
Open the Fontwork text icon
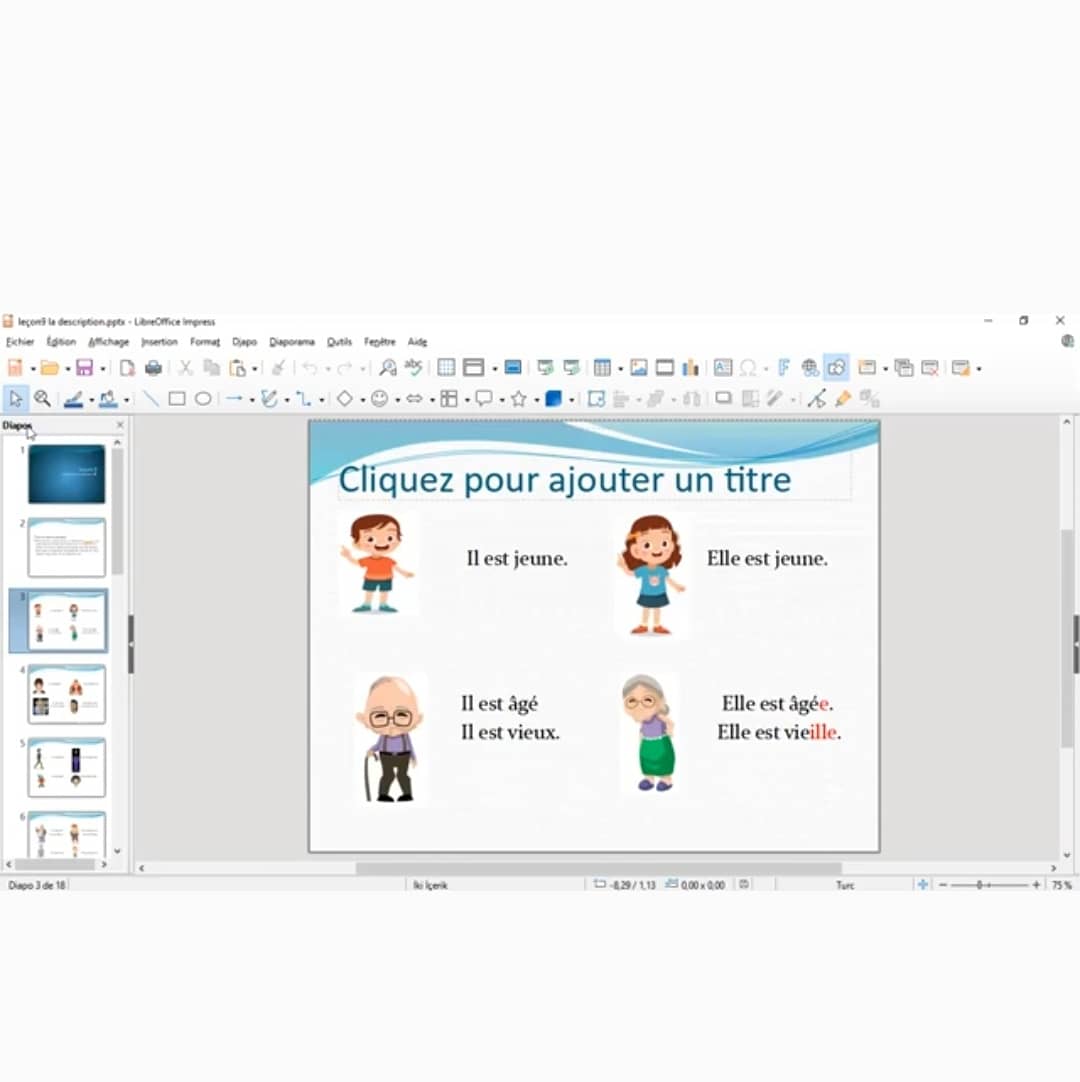coord(783,368)
